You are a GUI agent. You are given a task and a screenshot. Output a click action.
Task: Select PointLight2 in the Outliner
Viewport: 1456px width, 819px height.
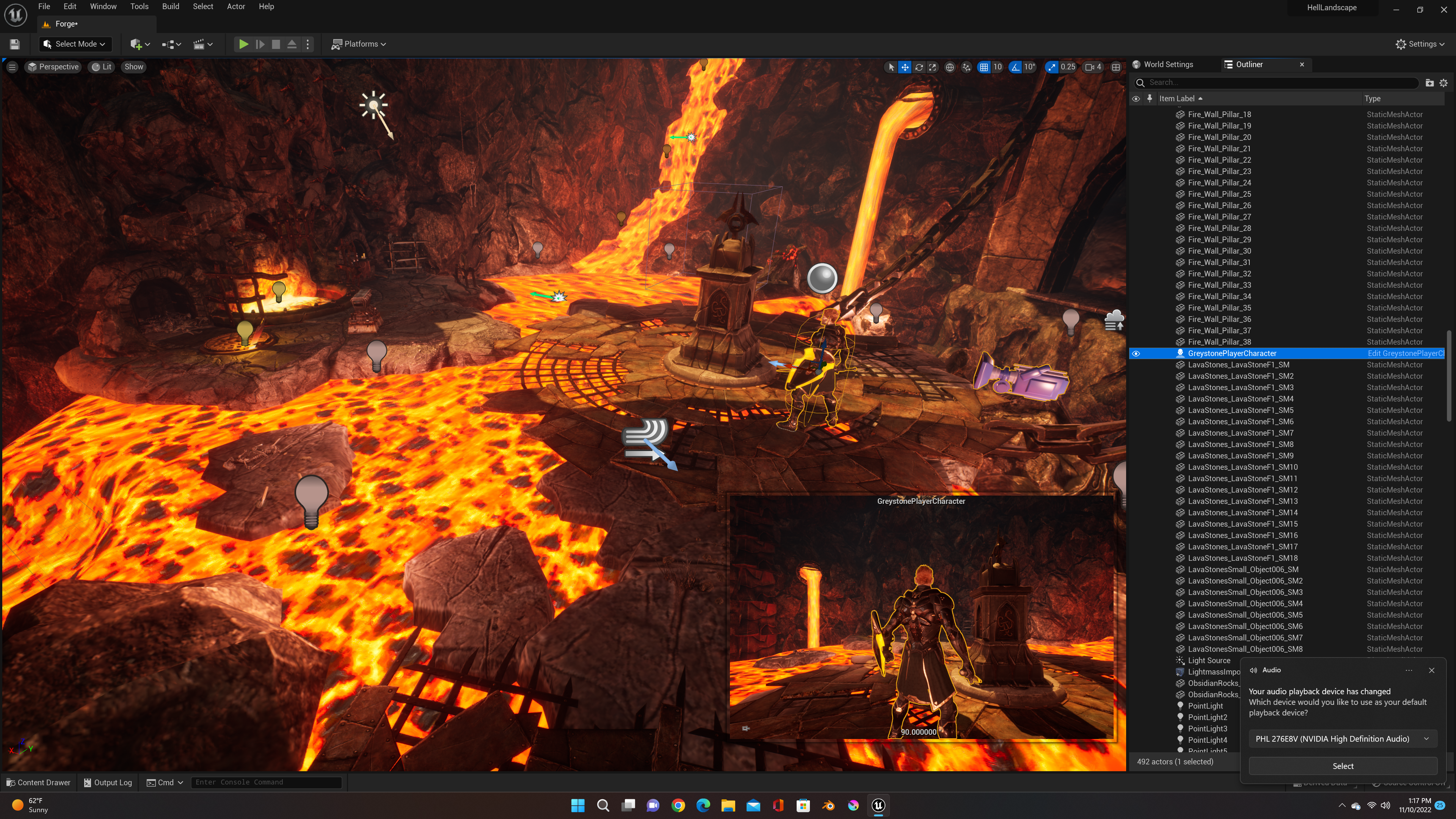coord(1207,718)
